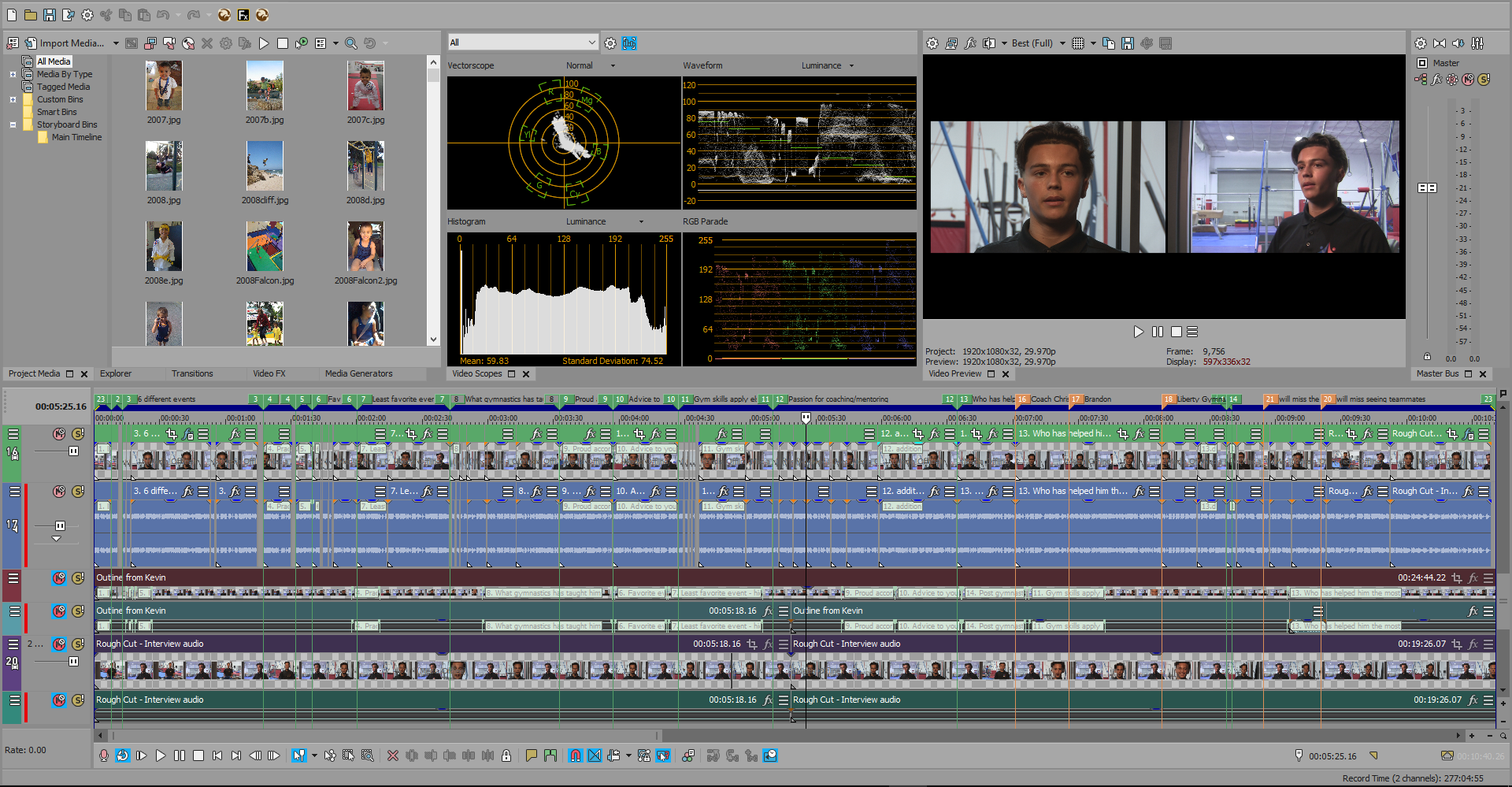
Task: Switch to the Transitions tab
Action: pyautogui.click(x=192, y=373)
